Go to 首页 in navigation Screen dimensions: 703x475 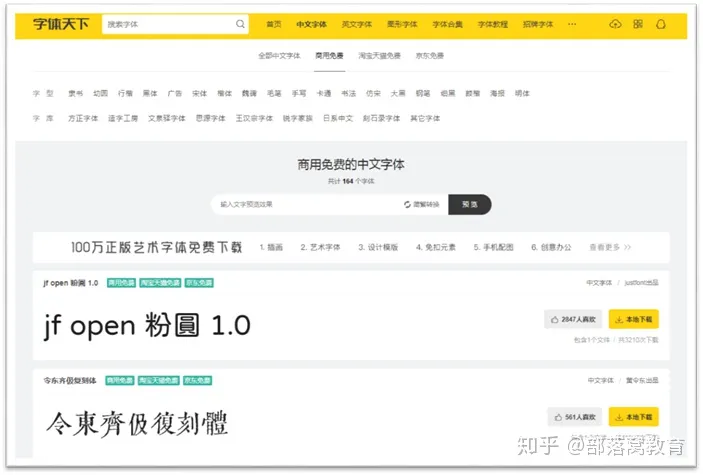pyautogui.click(x=274, y=24)
